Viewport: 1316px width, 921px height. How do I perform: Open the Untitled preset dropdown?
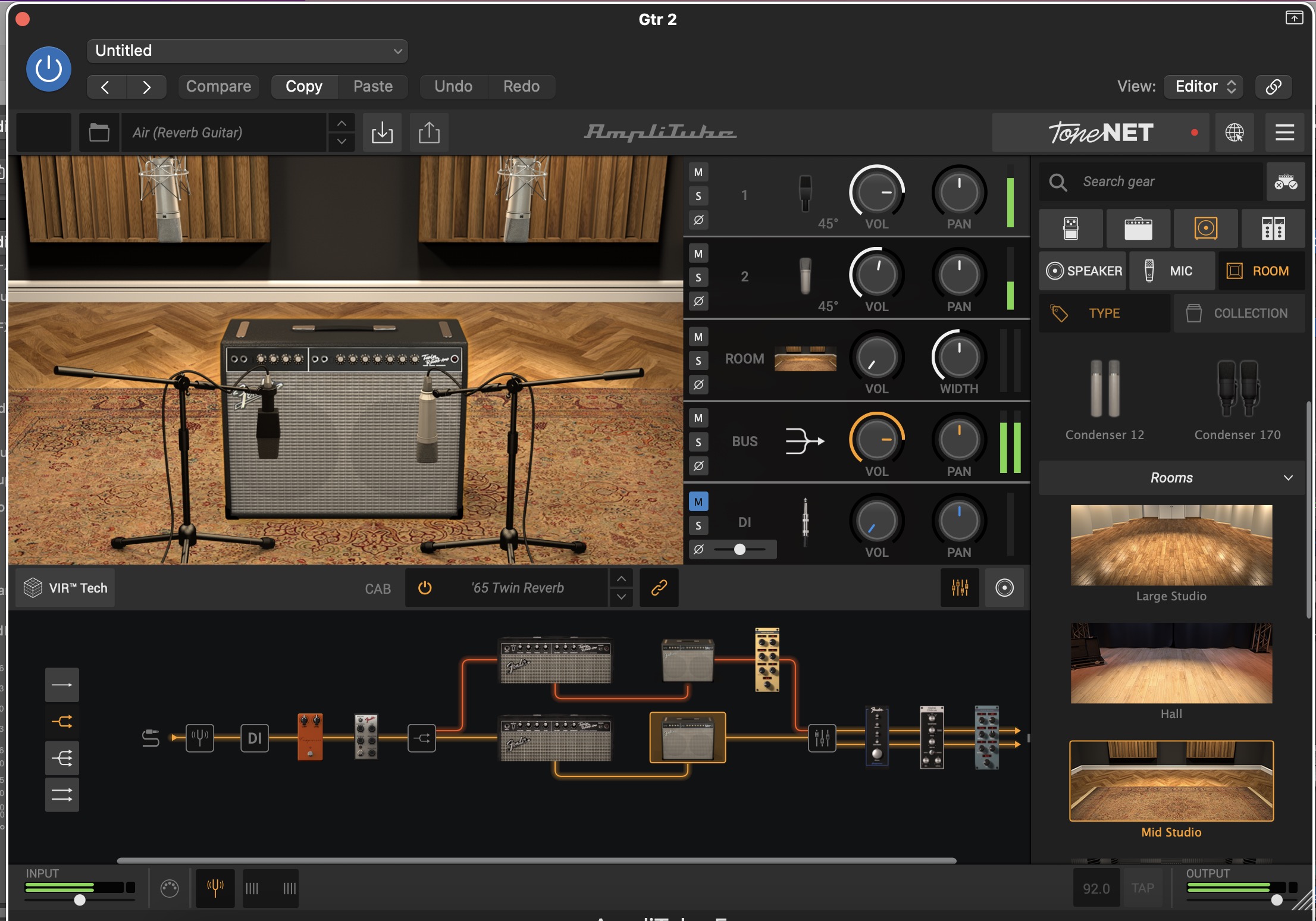[247, 51]
